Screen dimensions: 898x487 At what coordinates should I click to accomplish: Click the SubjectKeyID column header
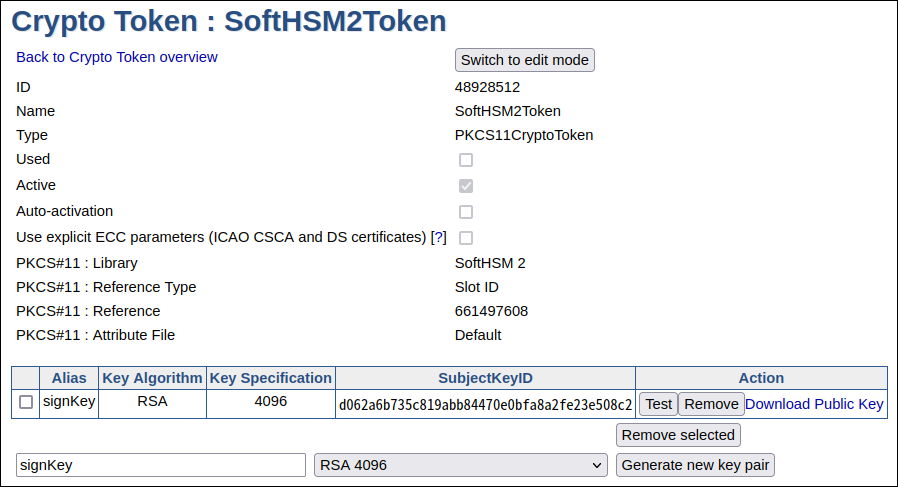485,378
